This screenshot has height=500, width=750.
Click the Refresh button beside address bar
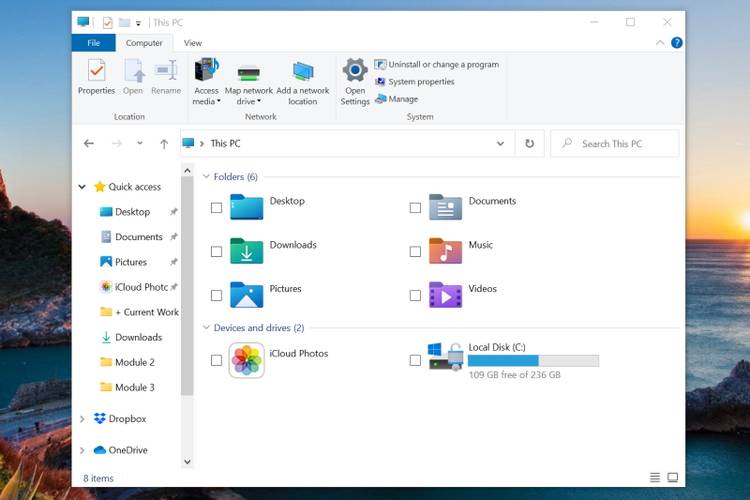[530, 144]
